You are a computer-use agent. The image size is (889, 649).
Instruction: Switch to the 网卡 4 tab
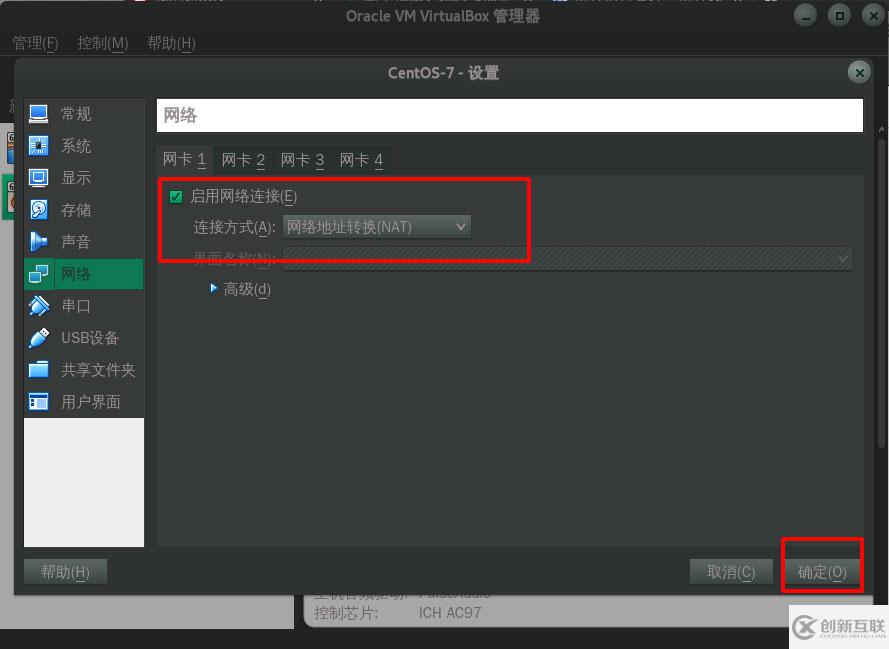point(361,160)
